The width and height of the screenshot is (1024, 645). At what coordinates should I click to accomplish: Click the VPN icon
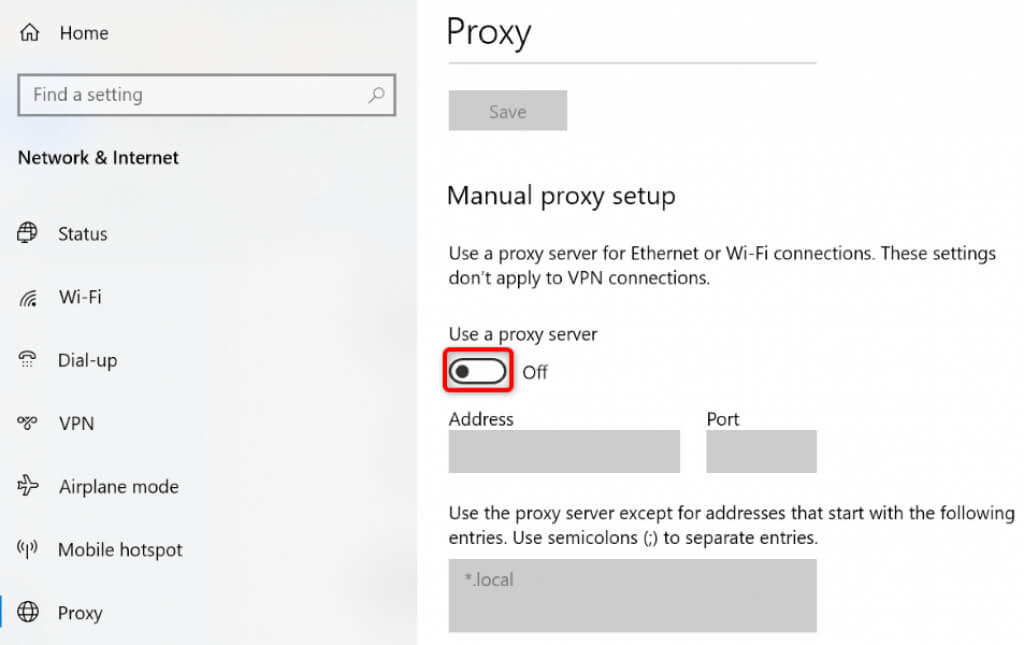coord(28,423)
